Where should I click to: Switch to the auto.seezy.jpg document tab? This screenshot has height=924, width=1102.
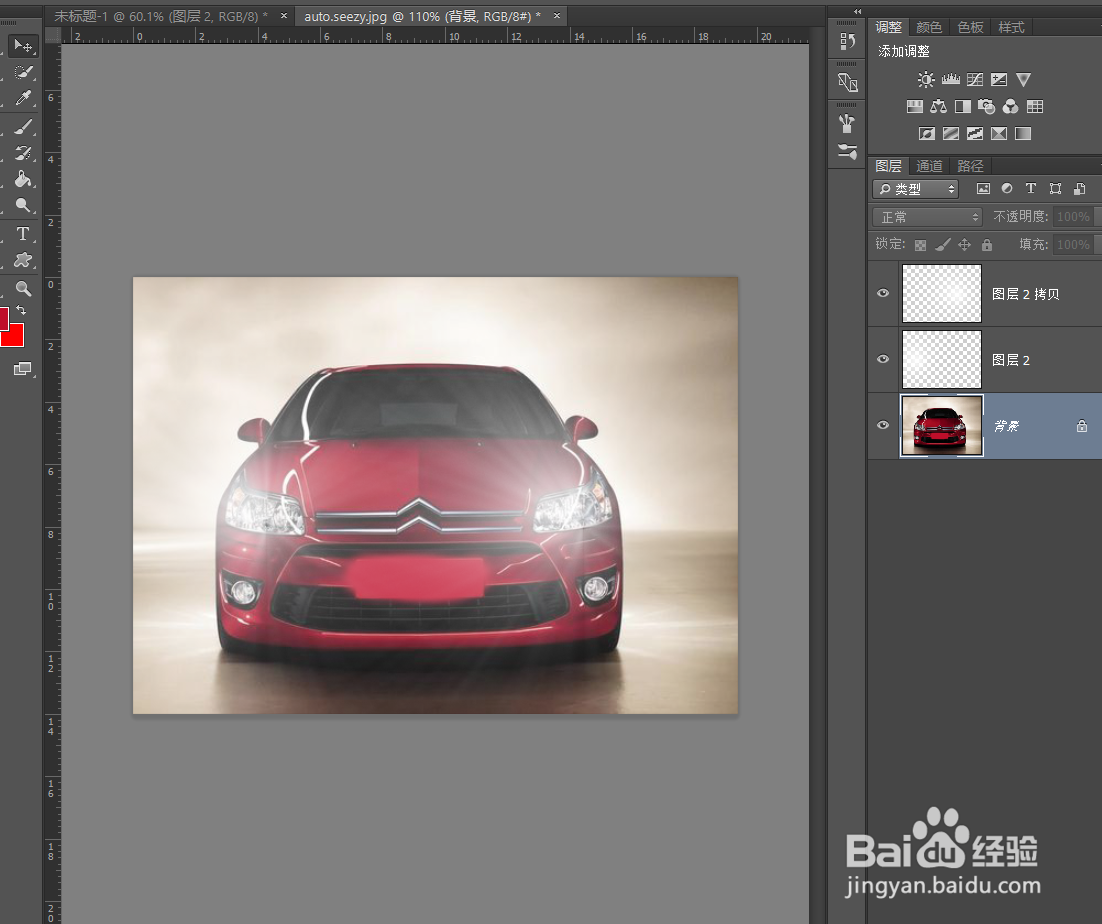coord(422,16)
